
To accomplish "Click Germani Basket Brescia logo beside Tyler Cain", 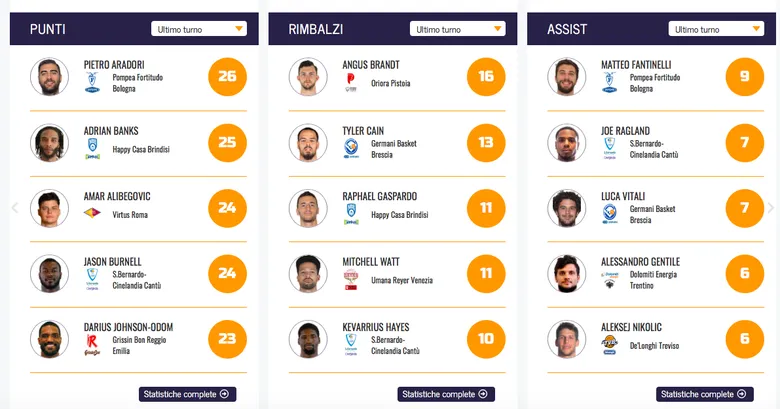I will coord(351,148).
